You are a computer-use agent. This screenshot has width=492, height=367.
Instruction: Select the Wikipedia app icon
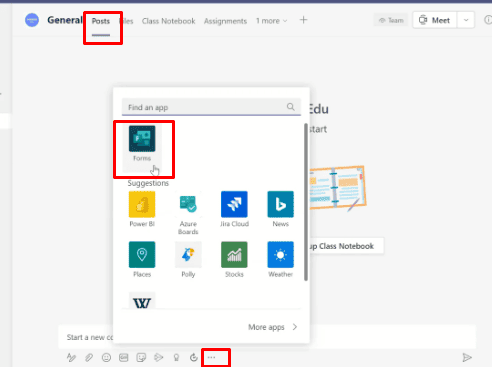coord(142,301)
